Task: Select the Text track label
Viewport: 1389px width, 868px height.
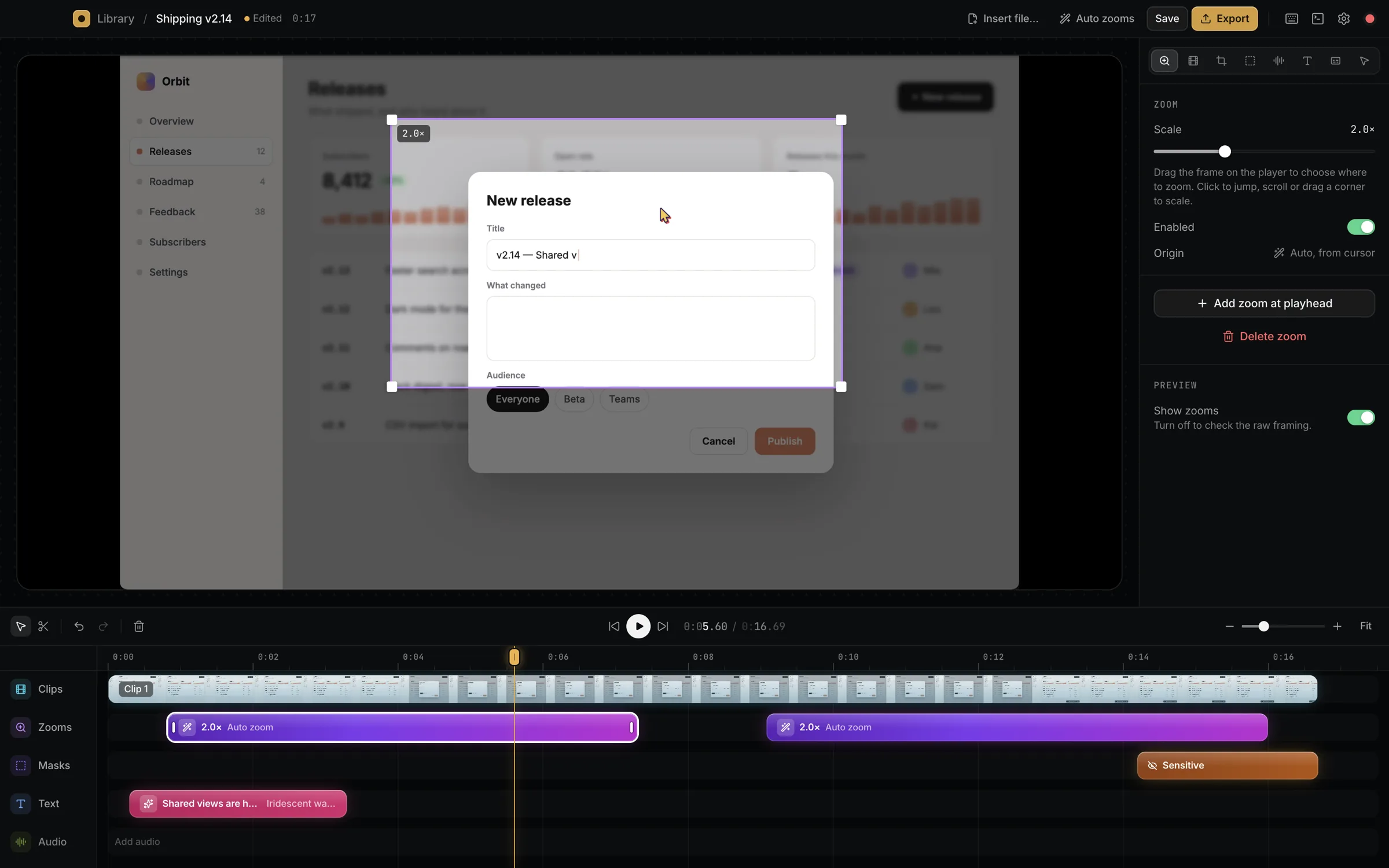Action: coord(49,803)
